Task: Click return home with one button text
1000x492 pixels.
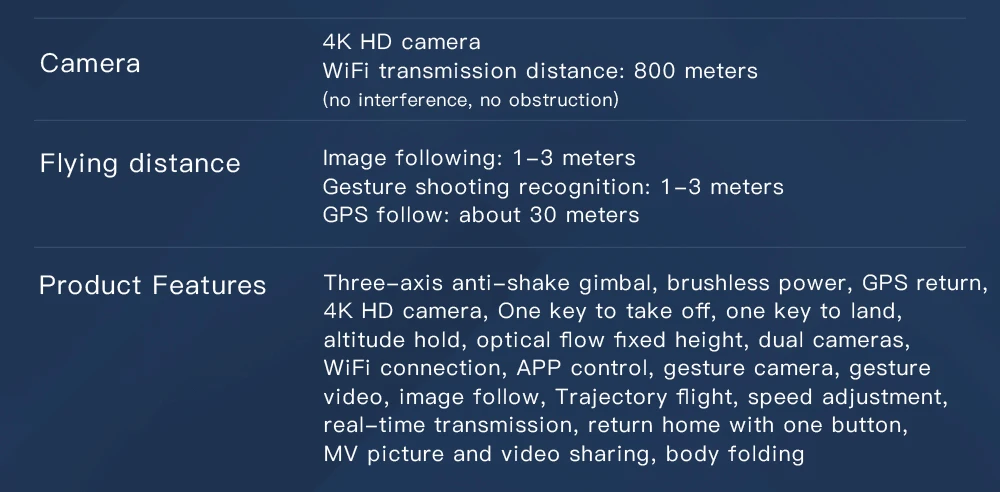Action: [745, 425]
